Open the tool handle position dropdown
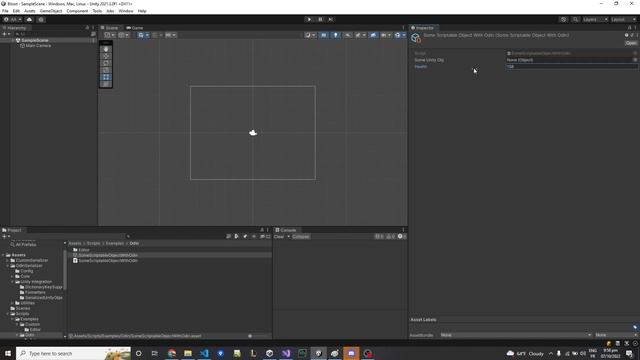Screen dimensions: 640x360 [109, 35]
